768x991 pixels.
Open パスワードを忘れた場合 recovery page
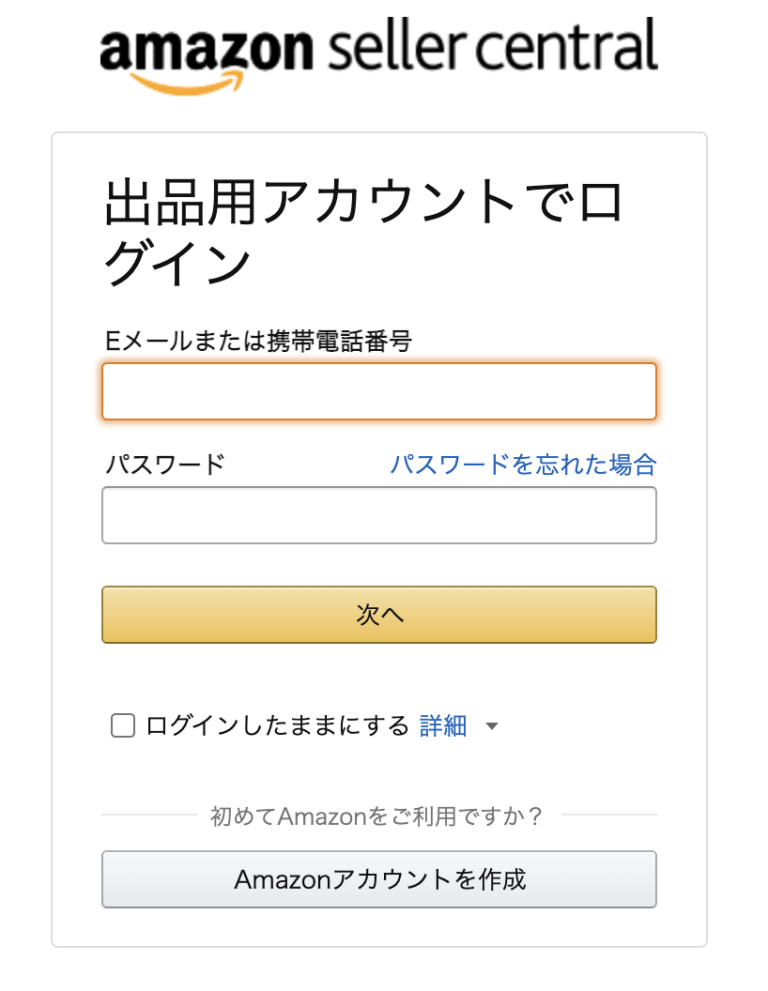524,464
